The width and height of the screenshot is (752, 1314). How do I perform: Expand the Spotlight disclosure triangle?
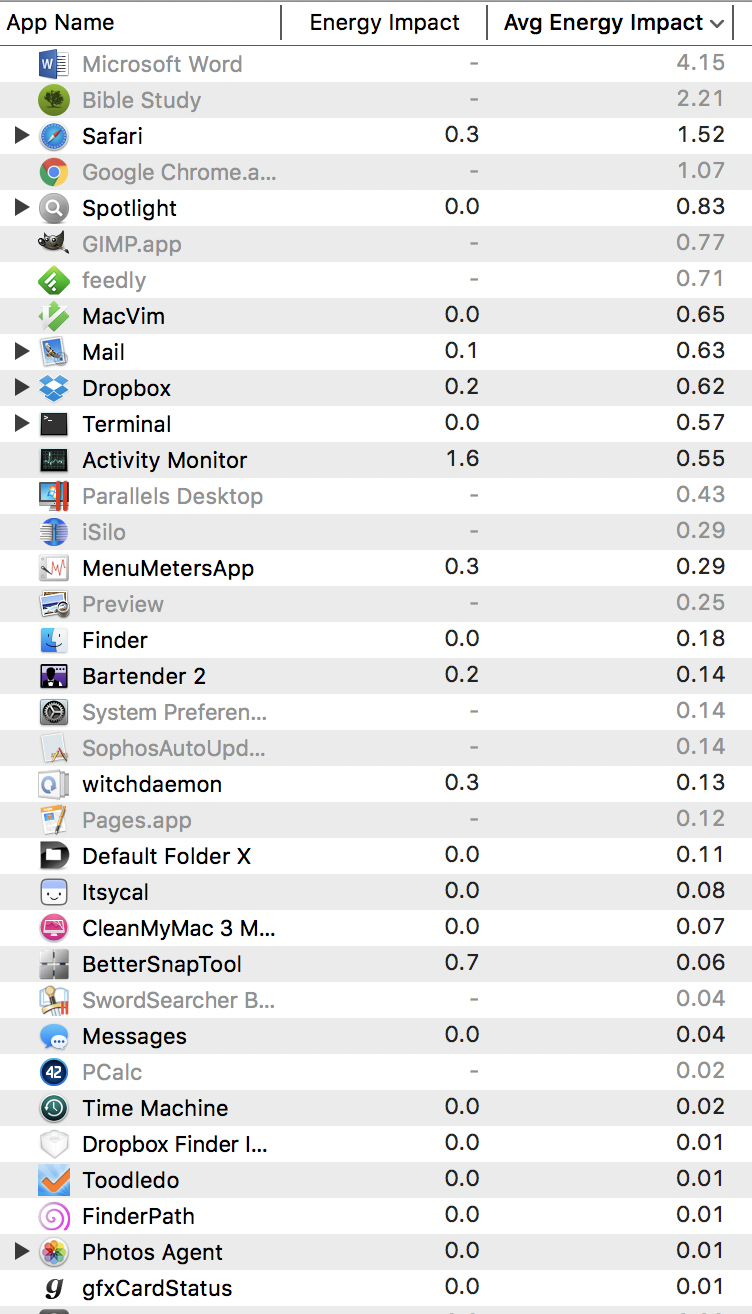[22, 208]
